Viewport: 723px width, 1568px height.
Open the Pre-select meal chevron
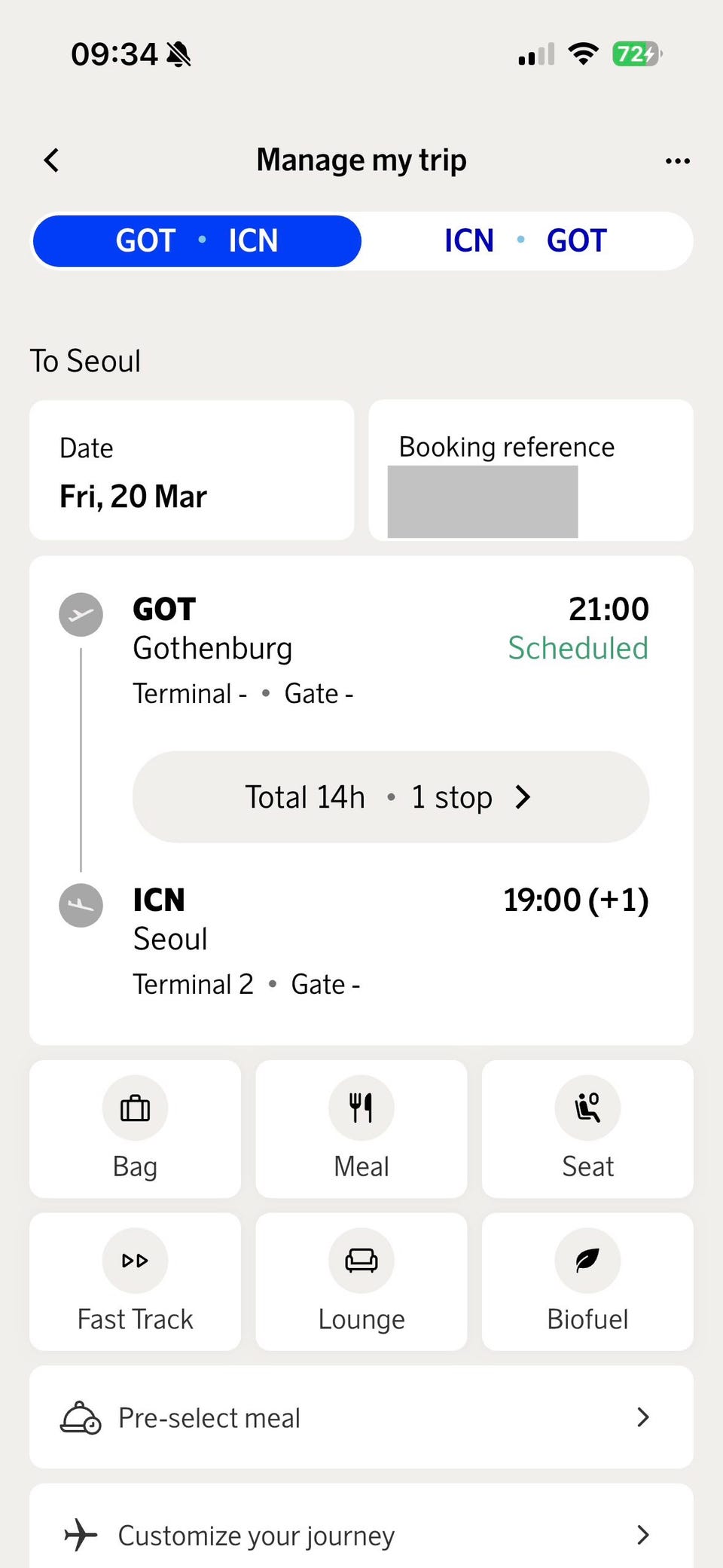tap(642, 1417)
